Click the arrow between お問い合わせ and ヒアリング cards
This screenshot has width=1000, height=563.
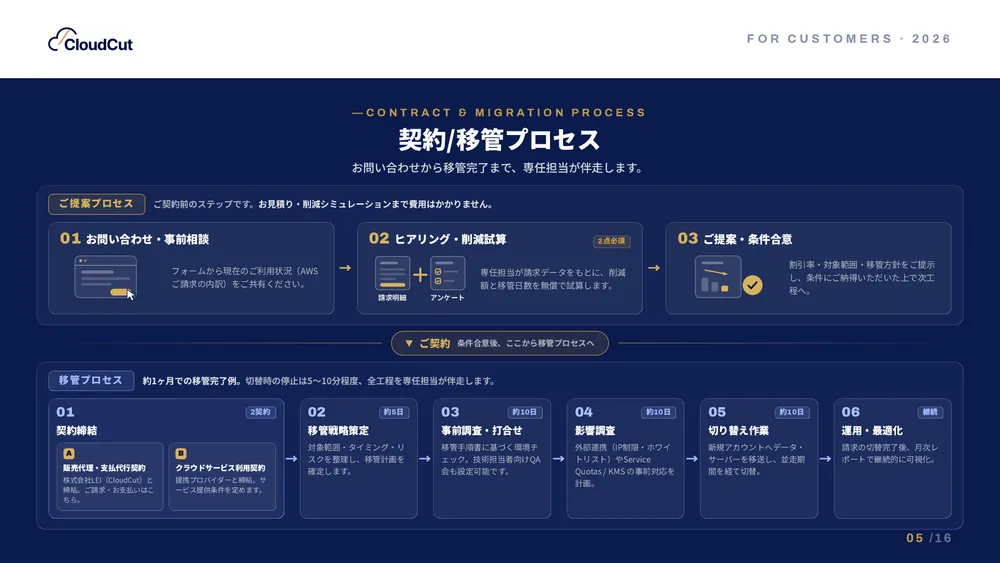click(x=345, y=268)
